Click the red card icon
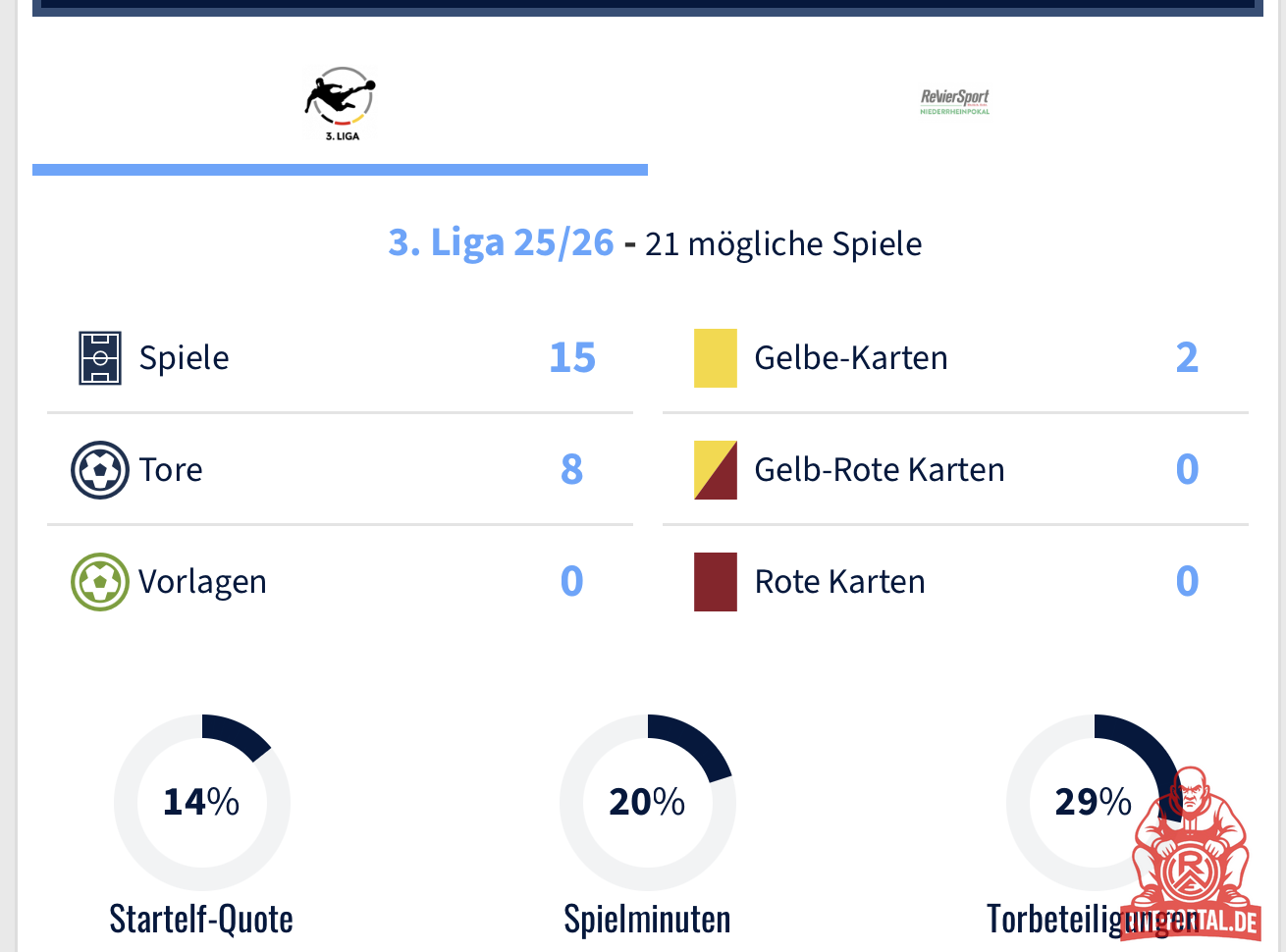The image size is (1286, 952). (715, 582)
